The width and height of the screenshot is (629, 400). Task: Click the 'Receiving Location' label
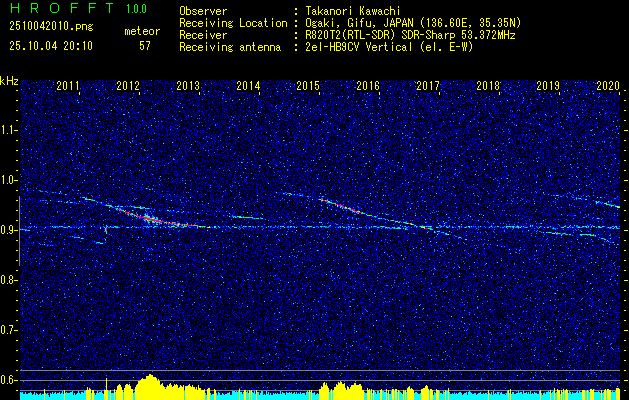233,23
